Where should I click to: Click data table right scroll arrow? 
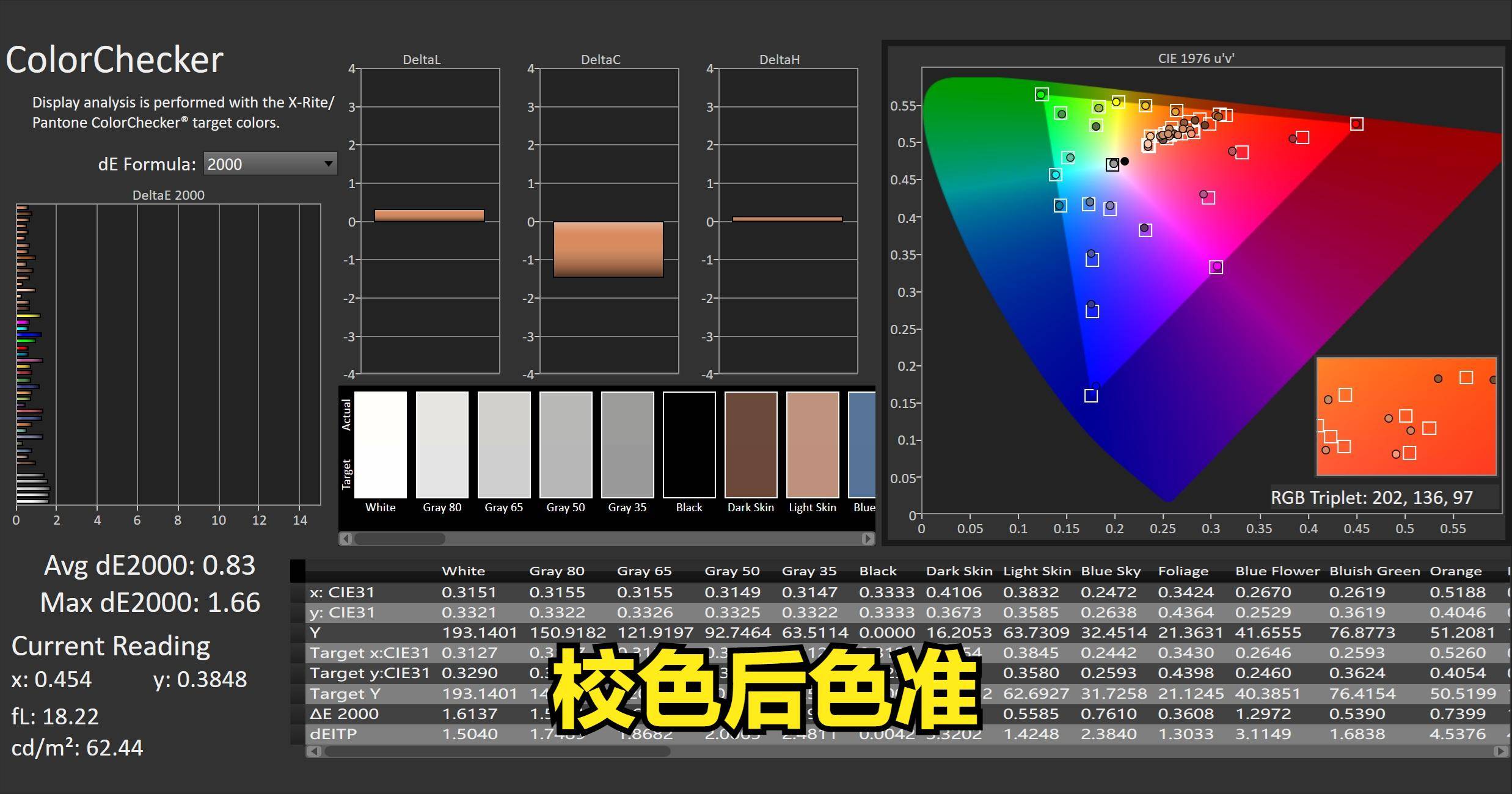point(1500,751)
